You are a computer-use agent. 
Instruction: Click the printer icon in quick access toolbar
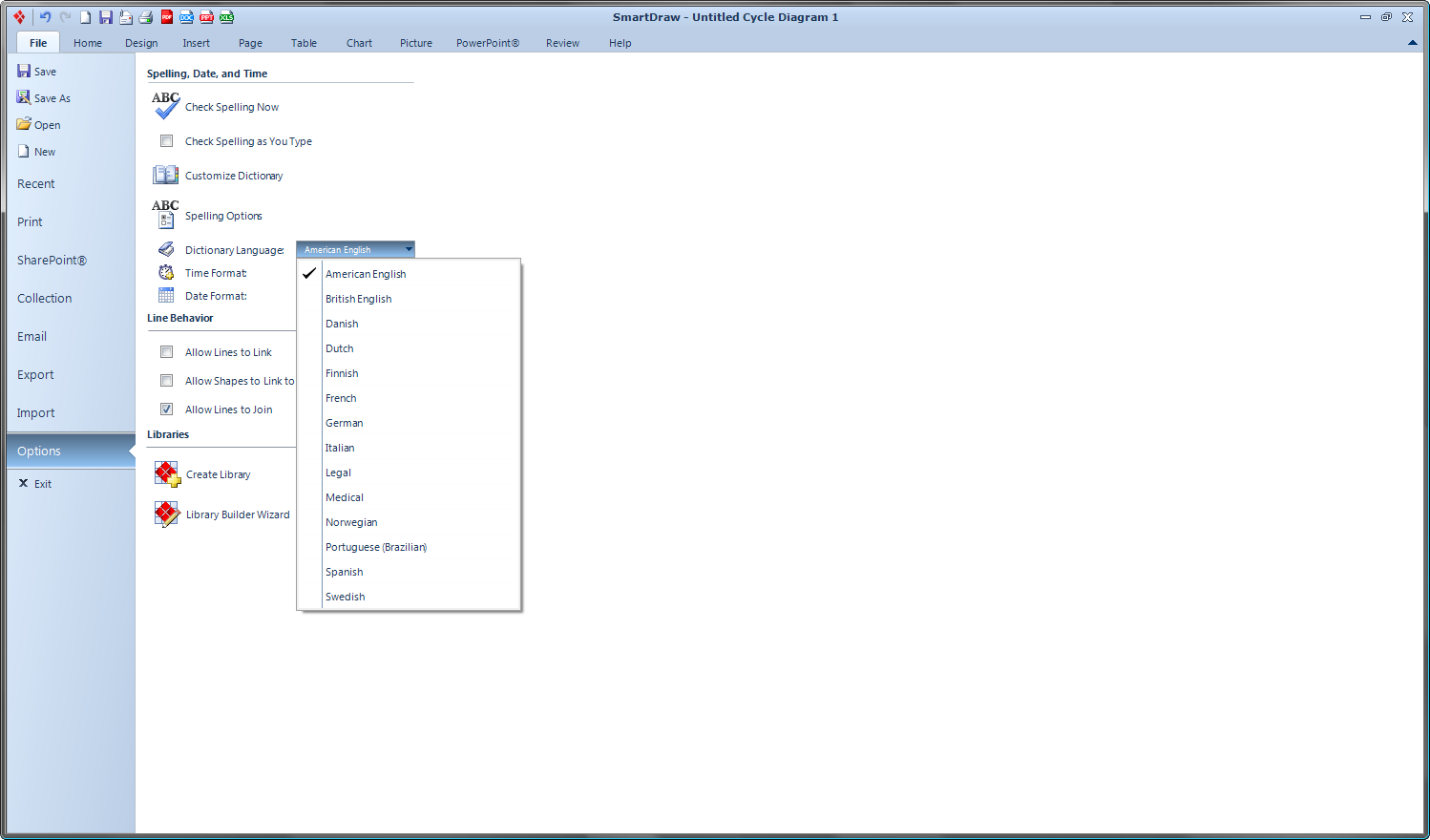tap(146, 17)
